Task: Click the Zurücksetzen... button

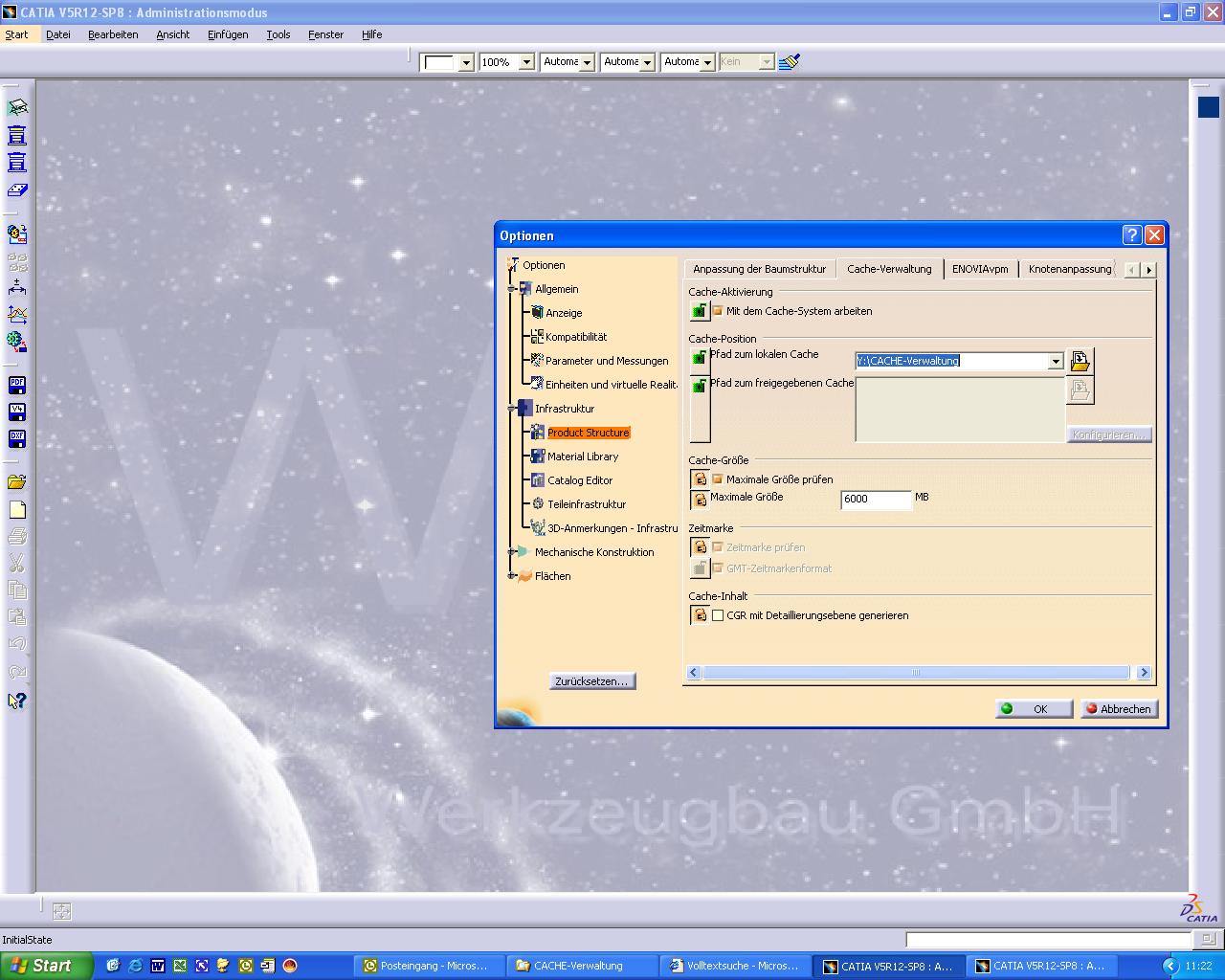Action: point(593,681)
